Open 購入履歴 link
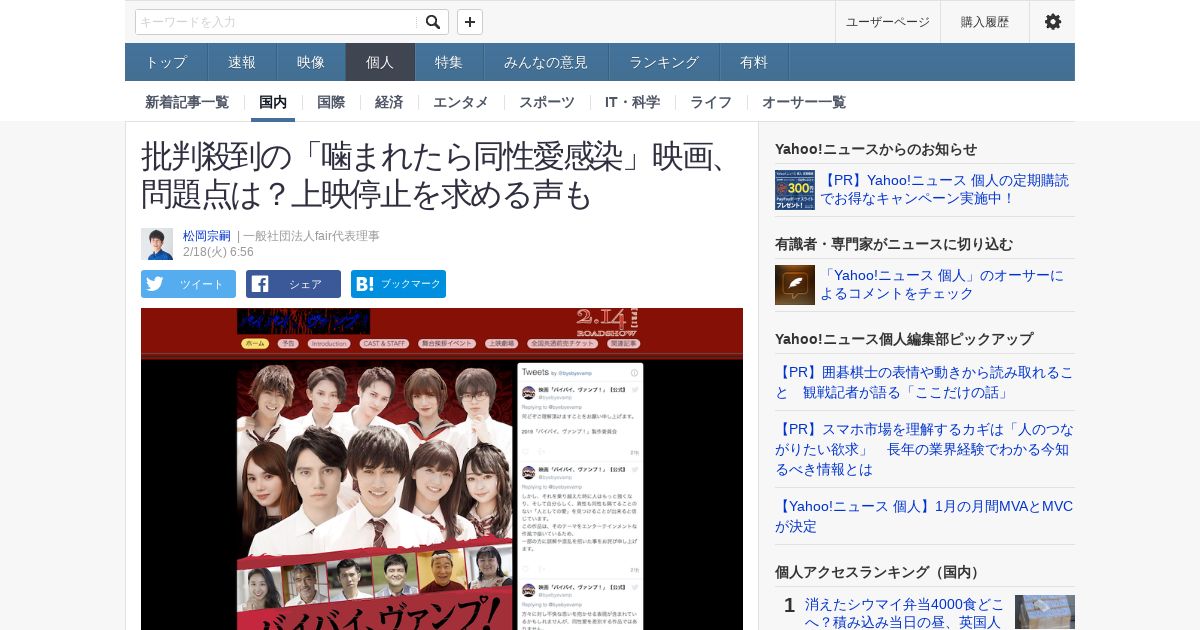This screenshot has height=630, width=1200. pyautogui.click(x=985, y=22)
